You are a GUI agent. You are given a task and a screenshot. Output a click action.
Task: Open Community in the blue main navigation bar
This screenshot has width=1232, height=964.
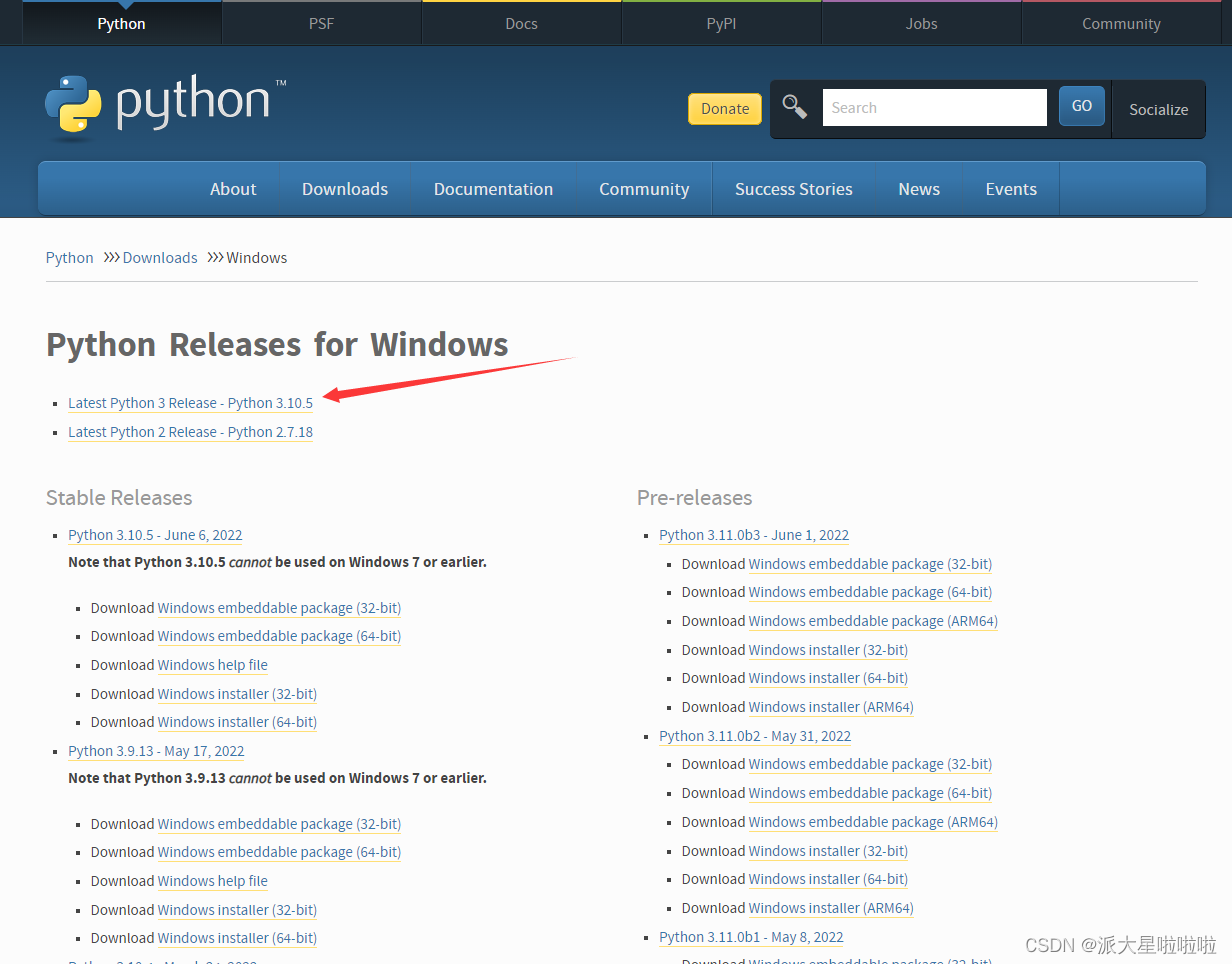pos(644,189)
